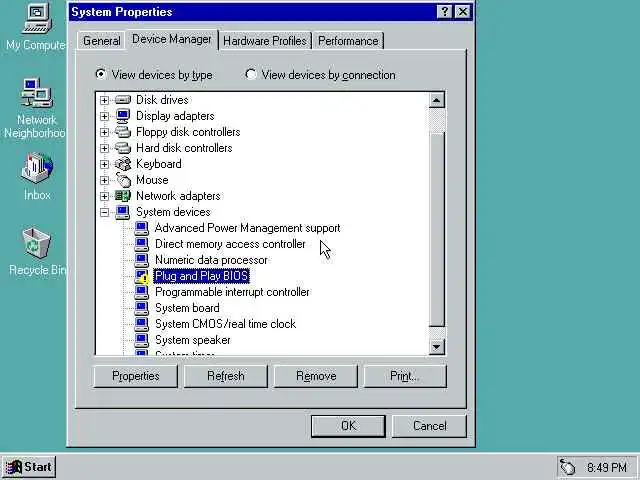The image size is (640, 480).
Task: Click device list scroll up arrow
Action: [437, 100]
